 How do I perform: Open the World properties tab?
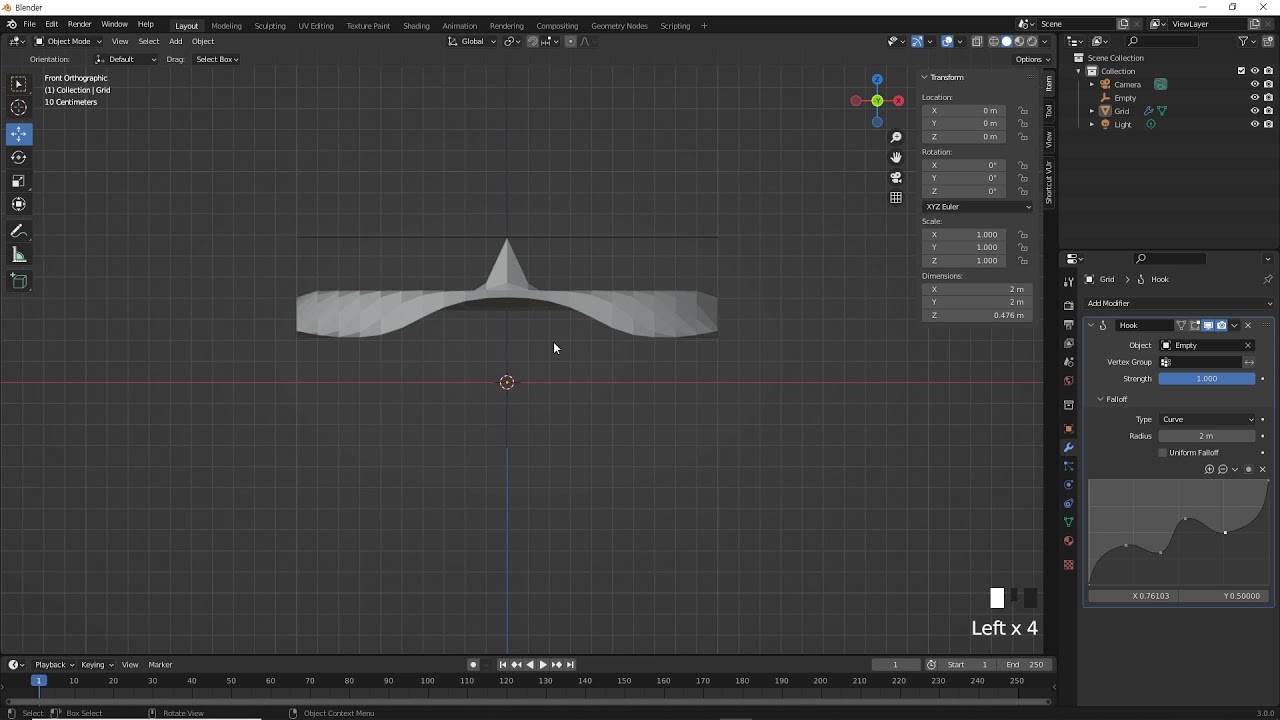pyautogui.click(x=1069, y=380)
